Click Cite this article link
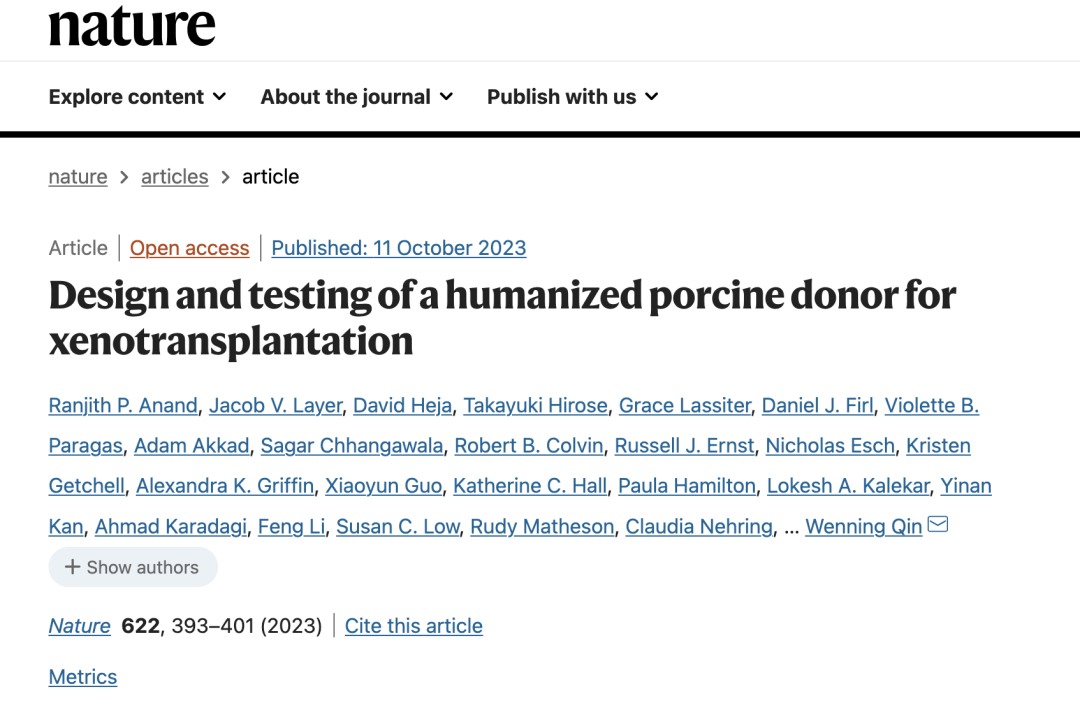1080x710 pixels. click(x=414, y=626)
